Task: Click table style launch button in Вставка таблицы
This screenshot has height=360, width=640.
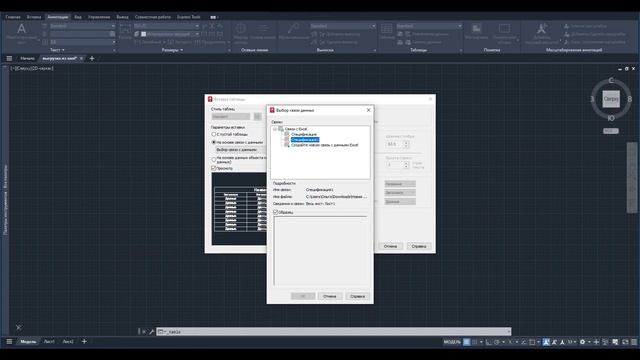Action: 258,116
